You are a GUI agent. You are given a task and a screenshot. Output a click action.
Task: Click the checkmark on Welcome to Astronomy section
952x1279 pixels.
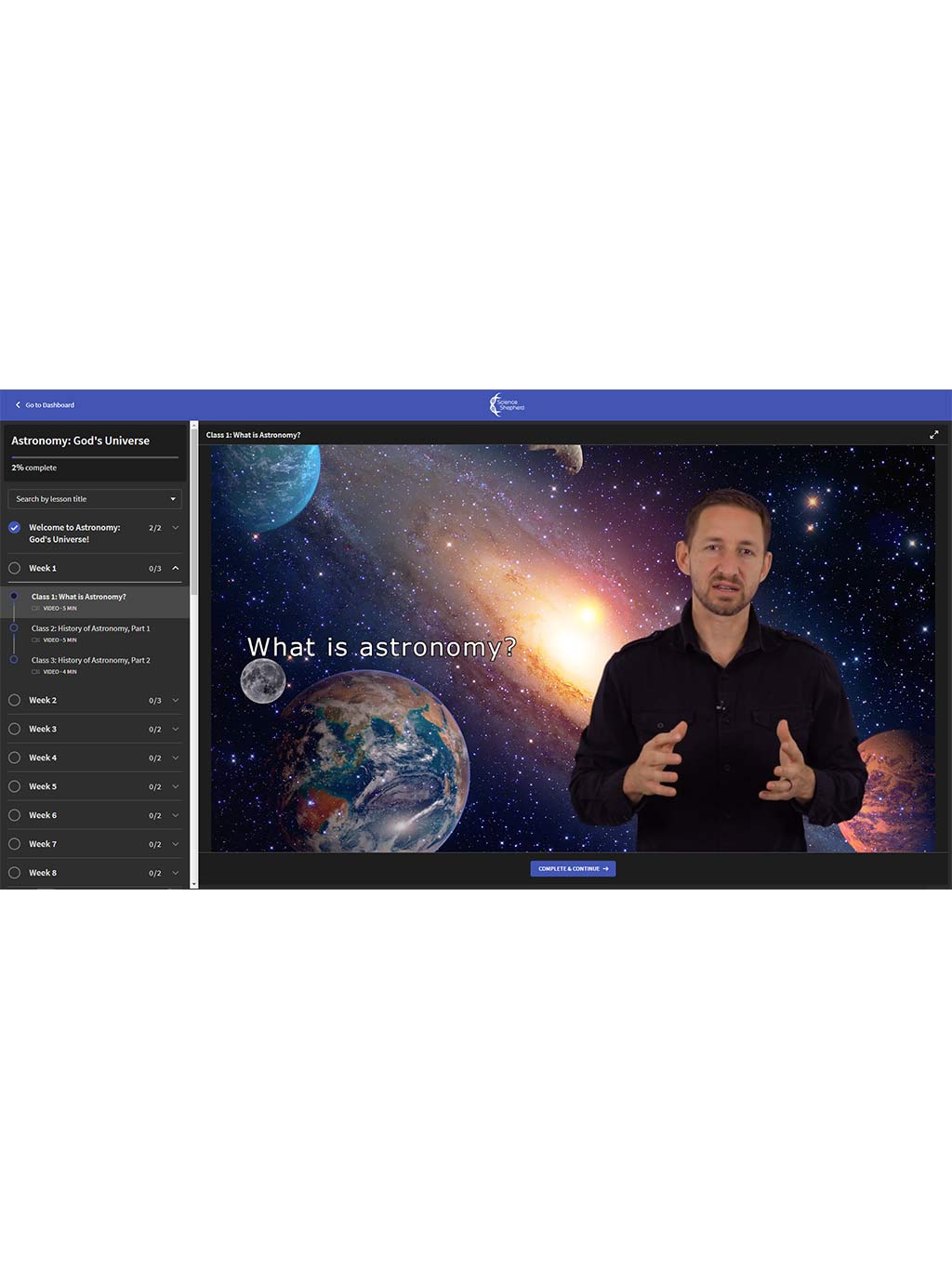click(x=14, y=527)
